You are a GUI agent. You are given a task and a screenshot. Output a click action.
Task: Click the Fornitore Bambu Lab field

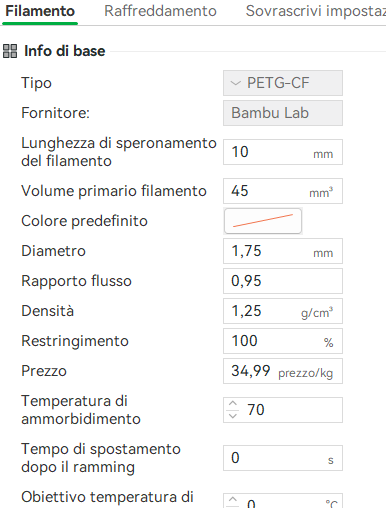[x=283, y=113]
